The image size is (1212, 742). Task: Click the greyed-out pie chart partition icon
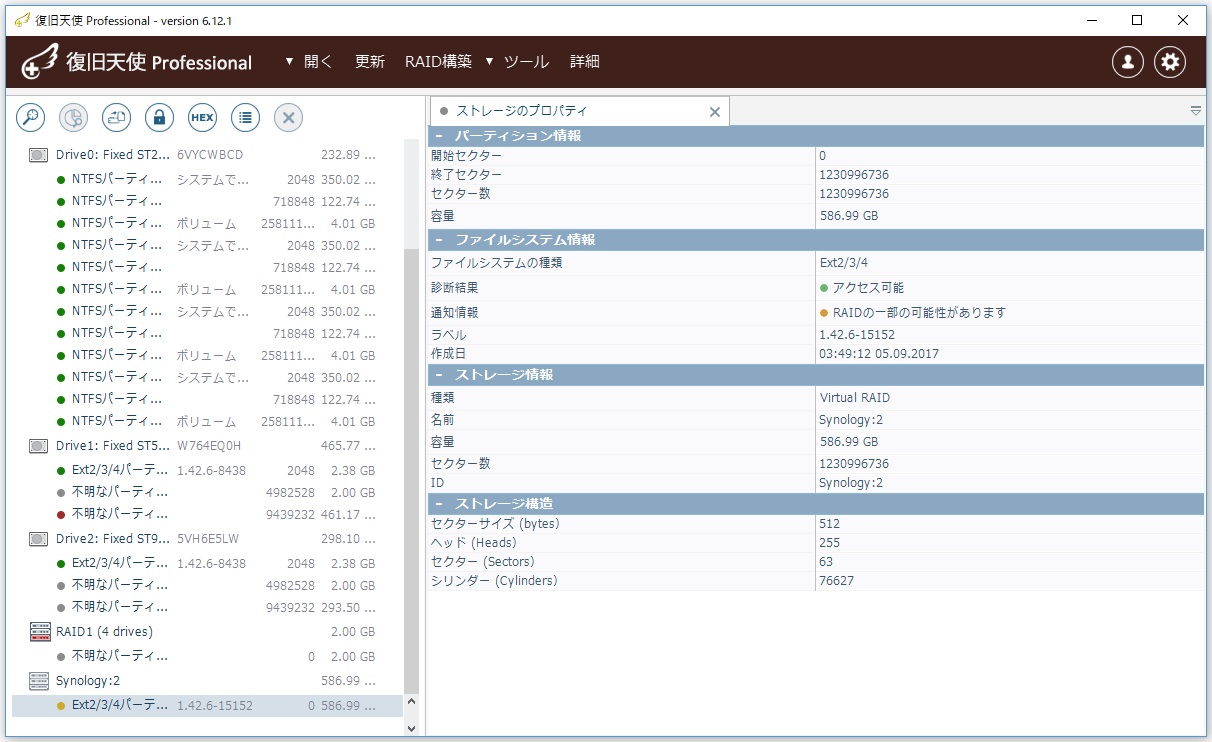click(74, 117)
